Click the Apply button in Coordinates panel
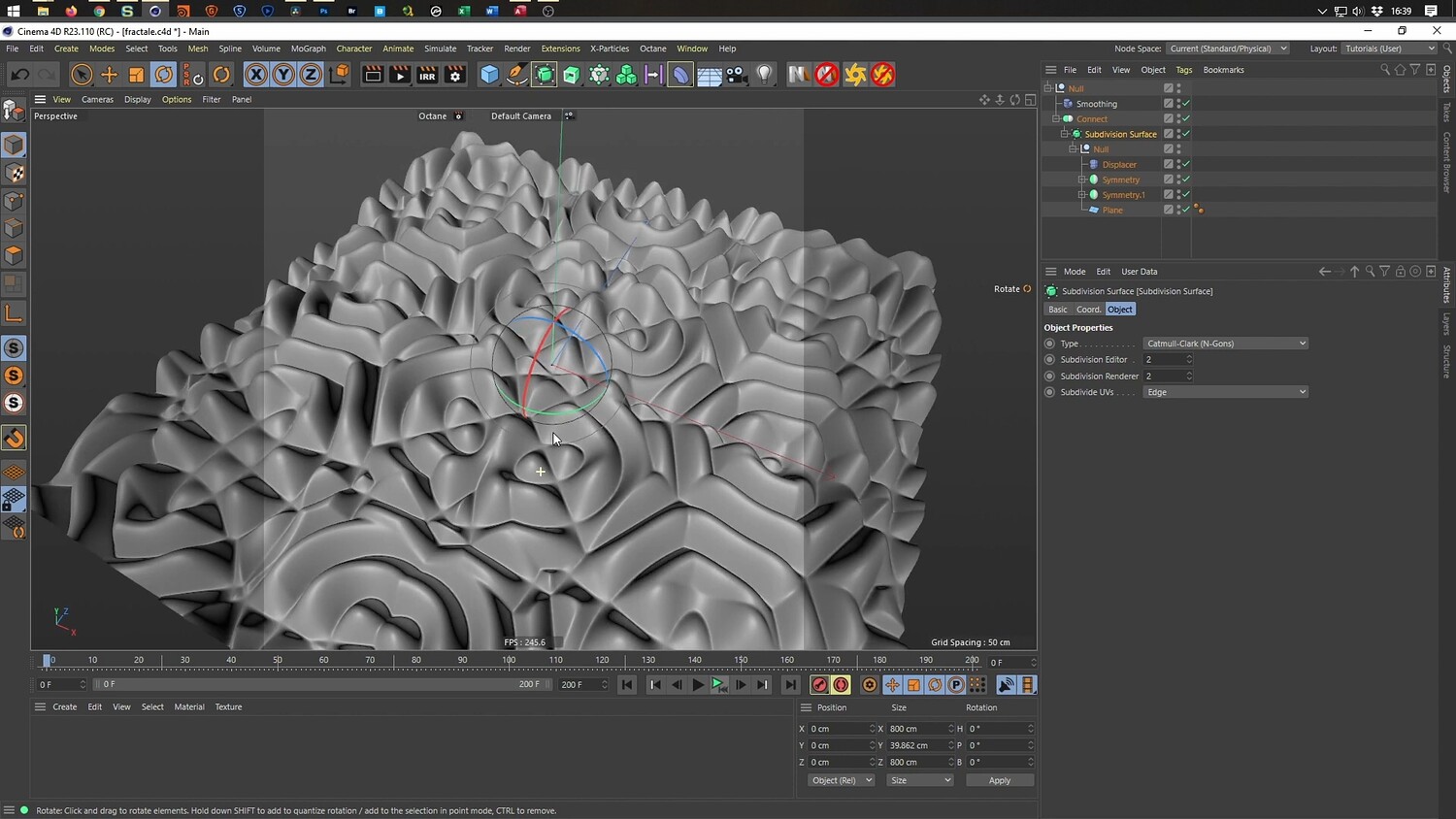This screenshot has width=1456, height=819. click(x=999, y=780)
